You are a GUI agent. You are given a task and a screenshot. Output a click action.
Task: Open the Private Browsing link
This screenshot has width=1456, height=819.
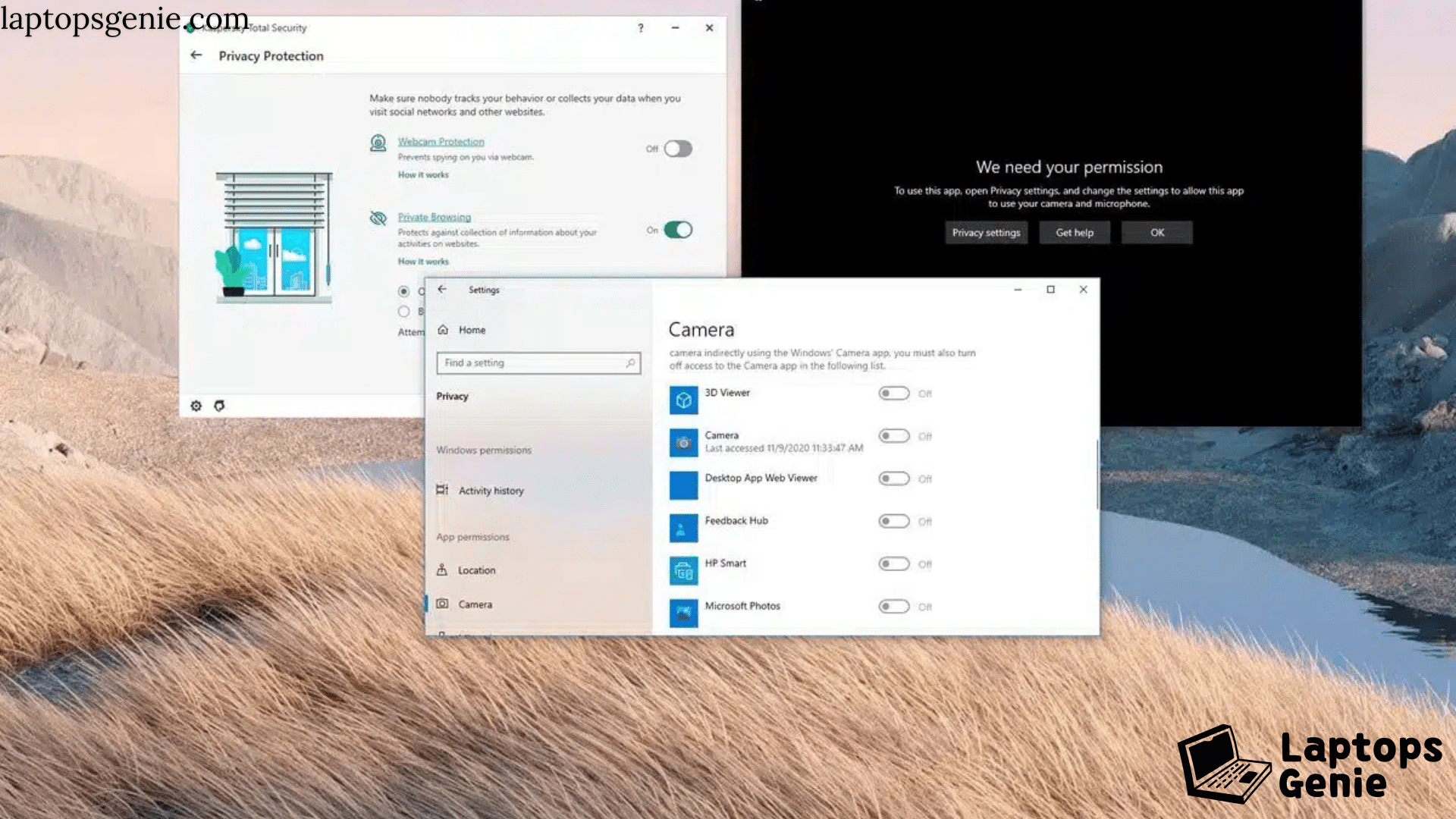435,218
